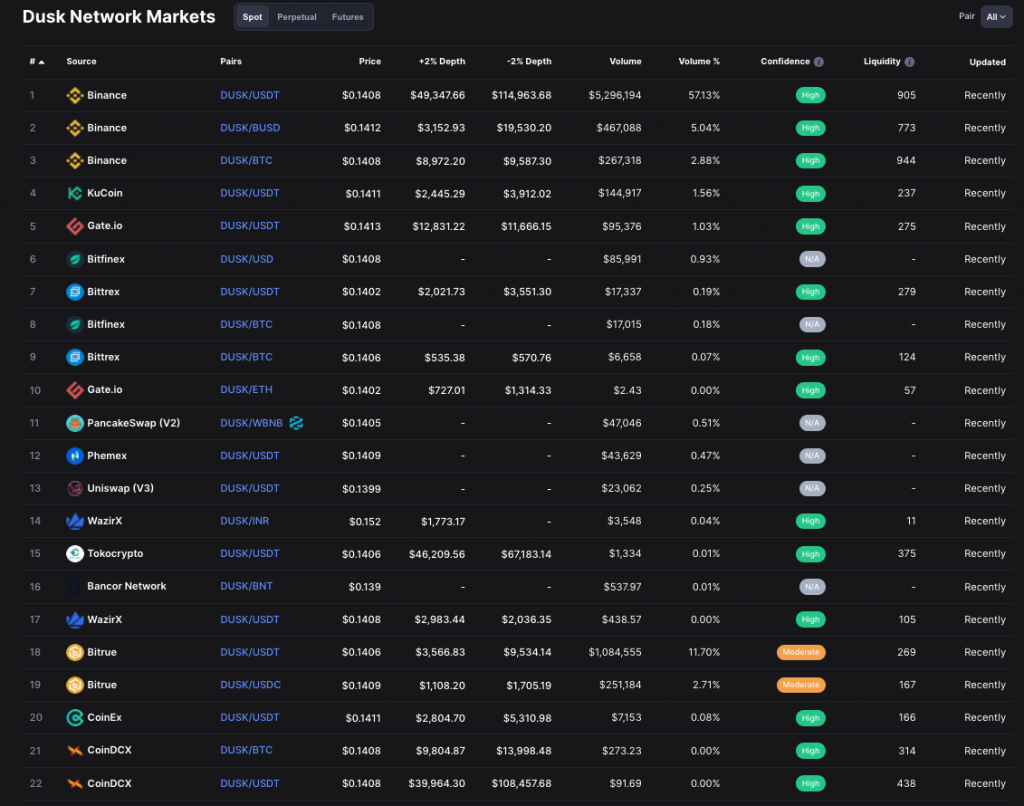The height and width of the screenshot is (806, 1024).
Task: Click the Binance logo in the DUSK/USDT row
Action: 74,95
